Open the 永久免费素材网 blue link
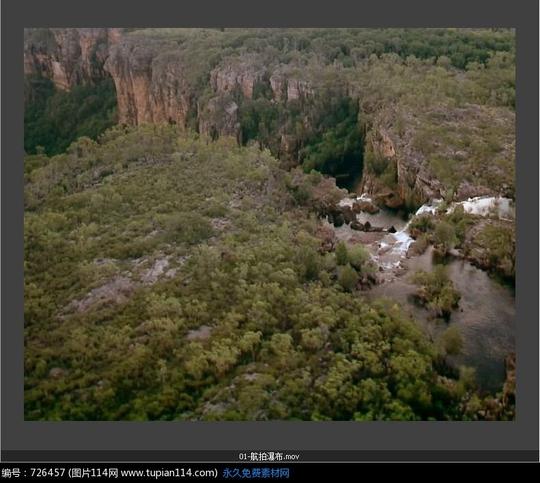The height and width of the screenshot is (483, 540). [x=256, y=473]
